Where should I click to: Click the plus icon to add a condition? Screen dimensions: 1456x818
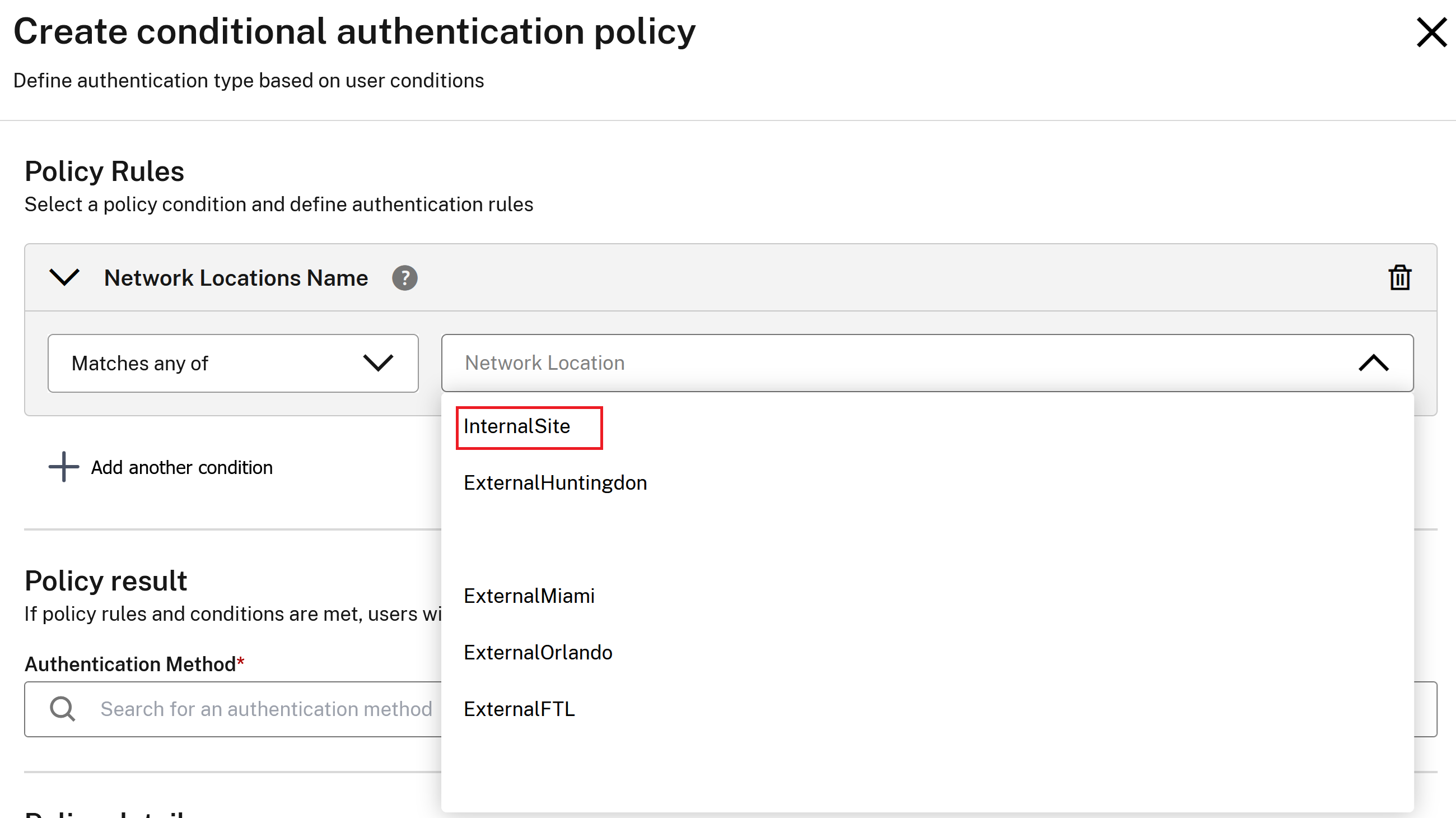click(63, 467)
